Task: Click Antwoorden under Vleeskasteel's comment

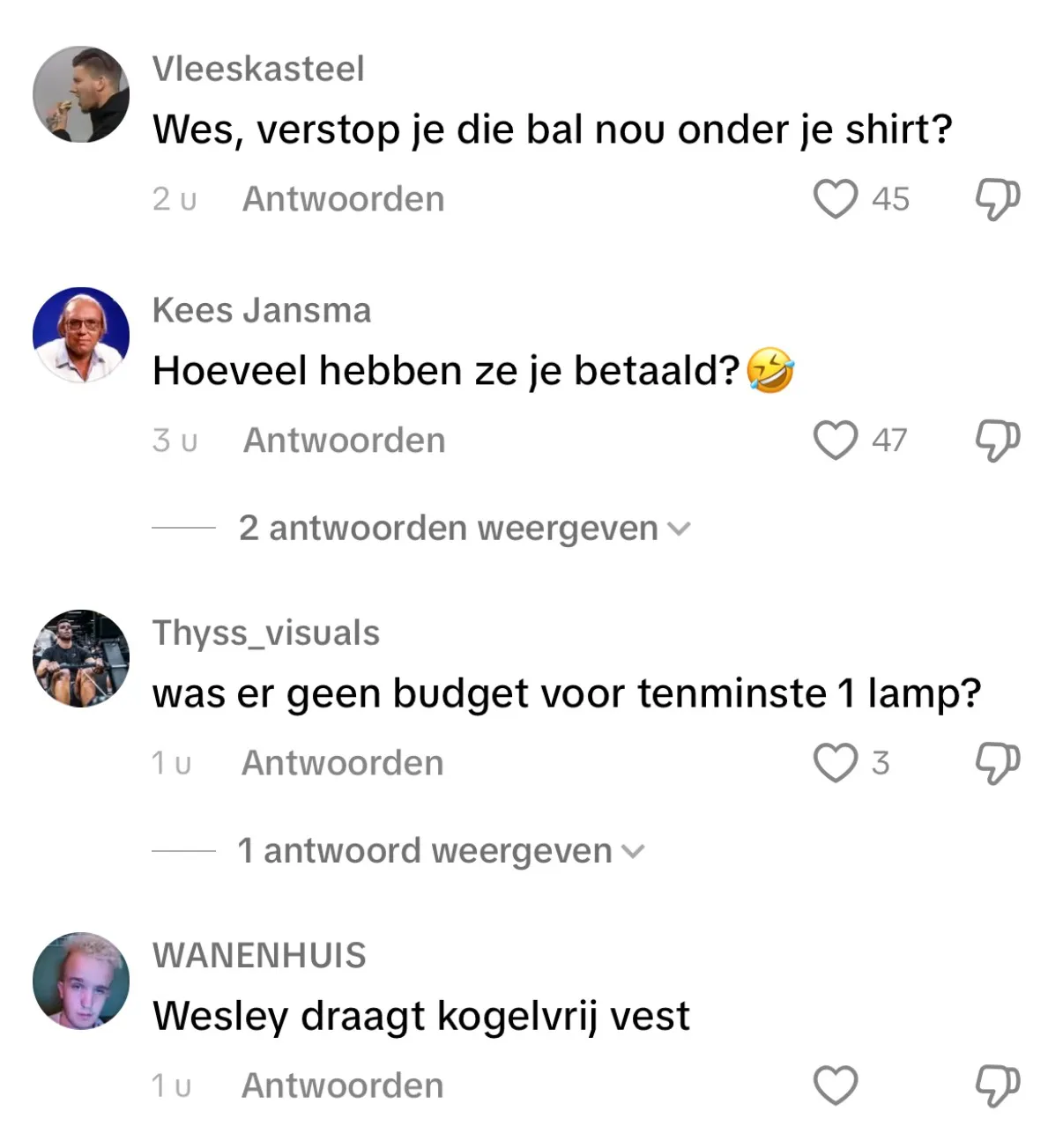Action: 343,199
